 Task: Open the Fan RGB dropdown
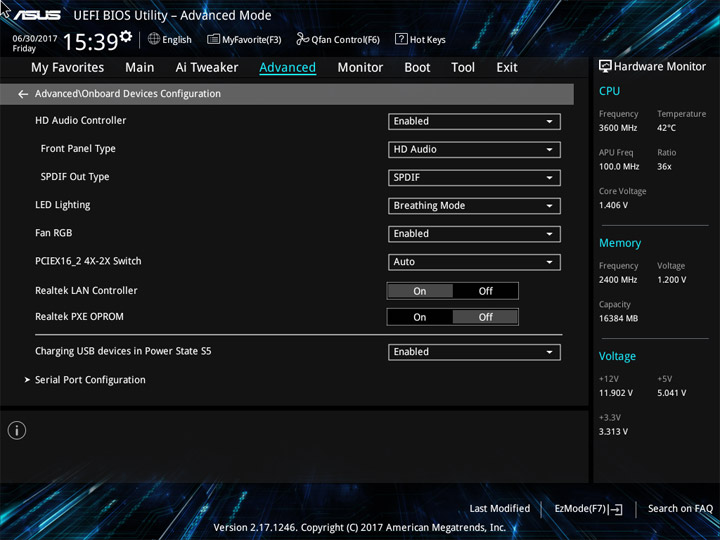[474, 234]
